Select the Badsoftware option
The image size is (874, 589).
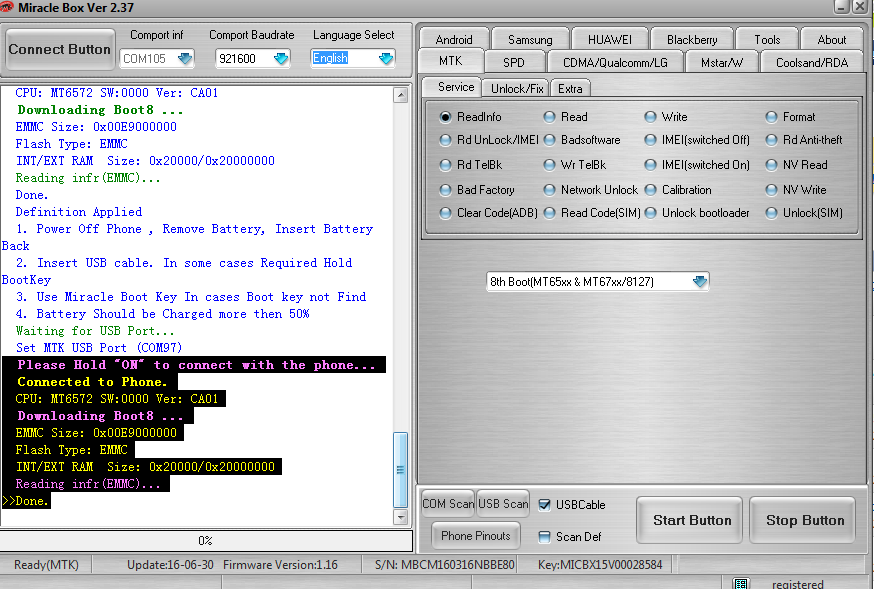click(549, 140)
